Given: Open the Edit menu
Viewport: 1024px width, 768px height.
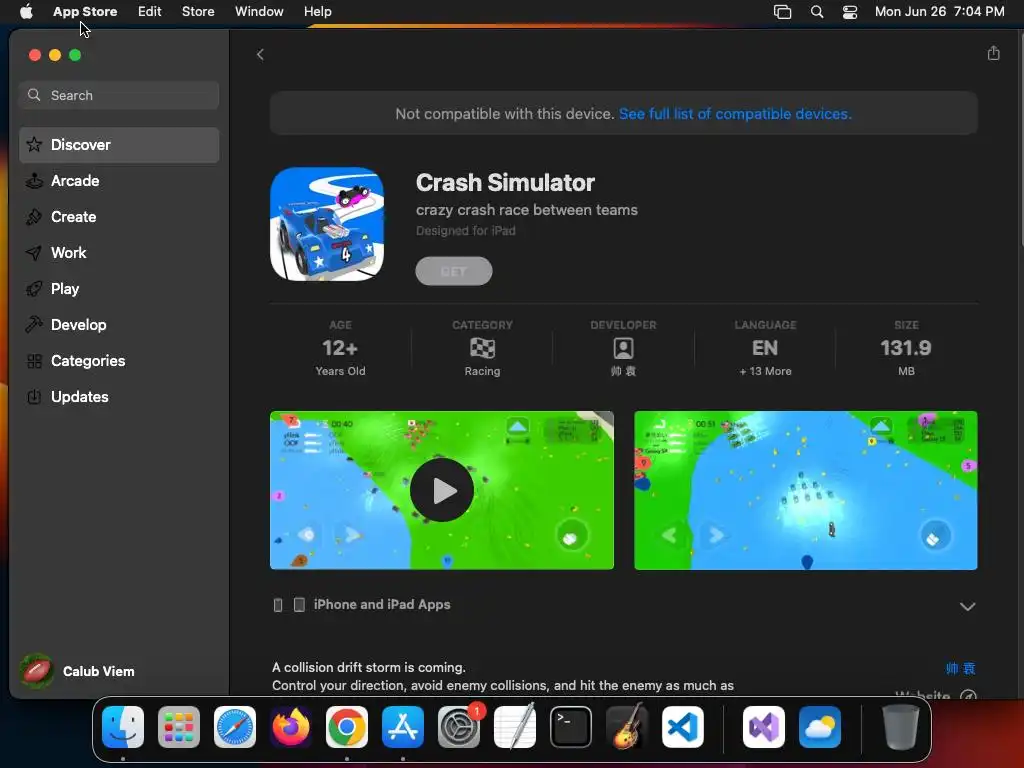Looking at the screenshot, I should tap(150, 12).
